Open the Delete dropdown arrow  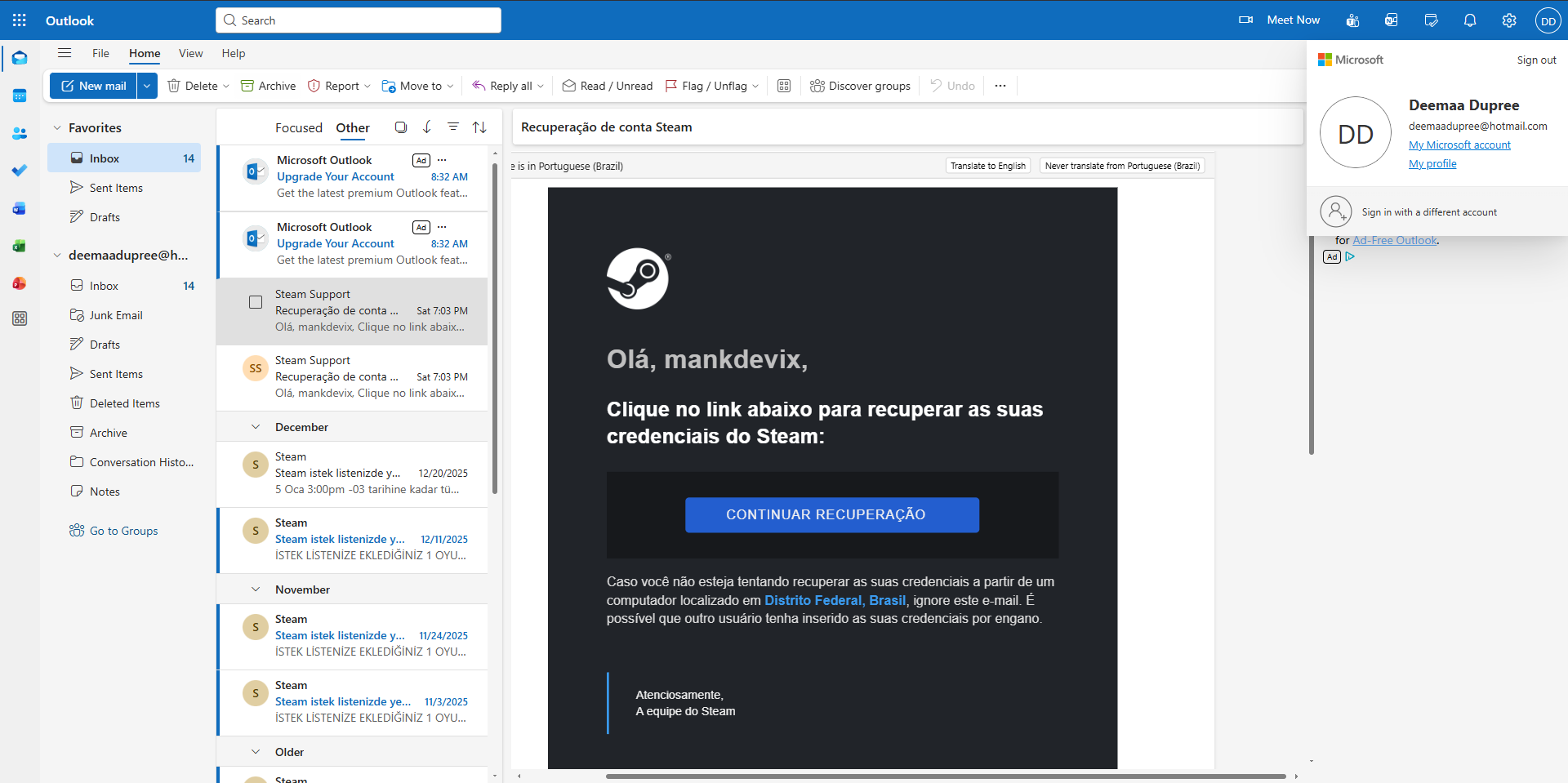pyautogui.click(x=226, y=86)
